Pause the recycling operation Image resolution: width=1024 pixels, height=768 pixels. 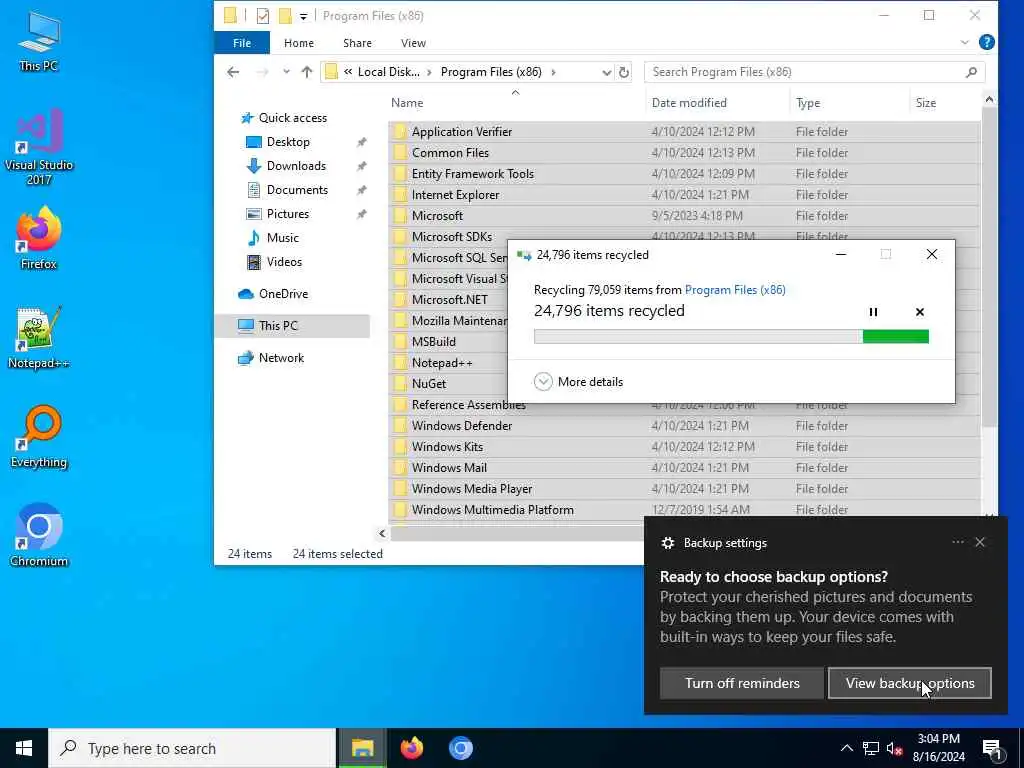click(x=873, y=312)
